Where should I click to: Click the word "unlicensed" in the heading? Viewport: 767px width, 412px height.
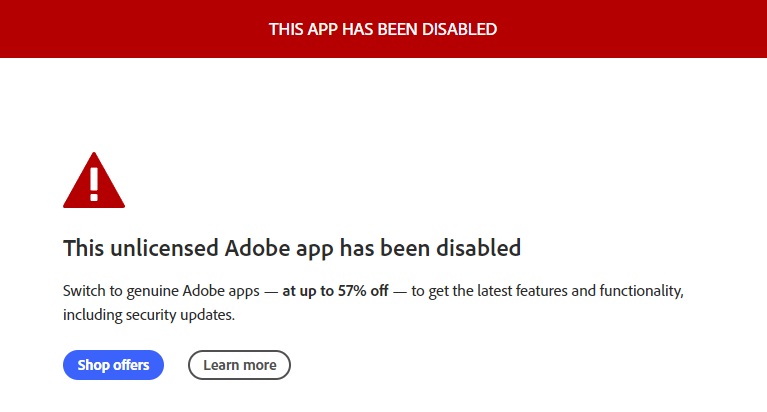click(163, 247)
